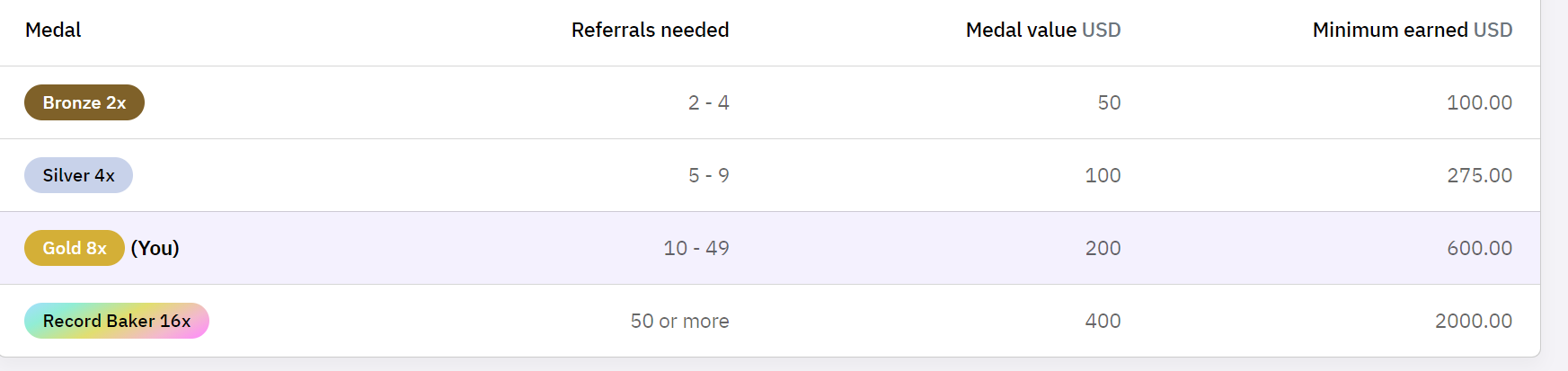Click the Minimum earned USD header
The width and height of the screenshot is (1568, 371).
(x=1412, y=30)
